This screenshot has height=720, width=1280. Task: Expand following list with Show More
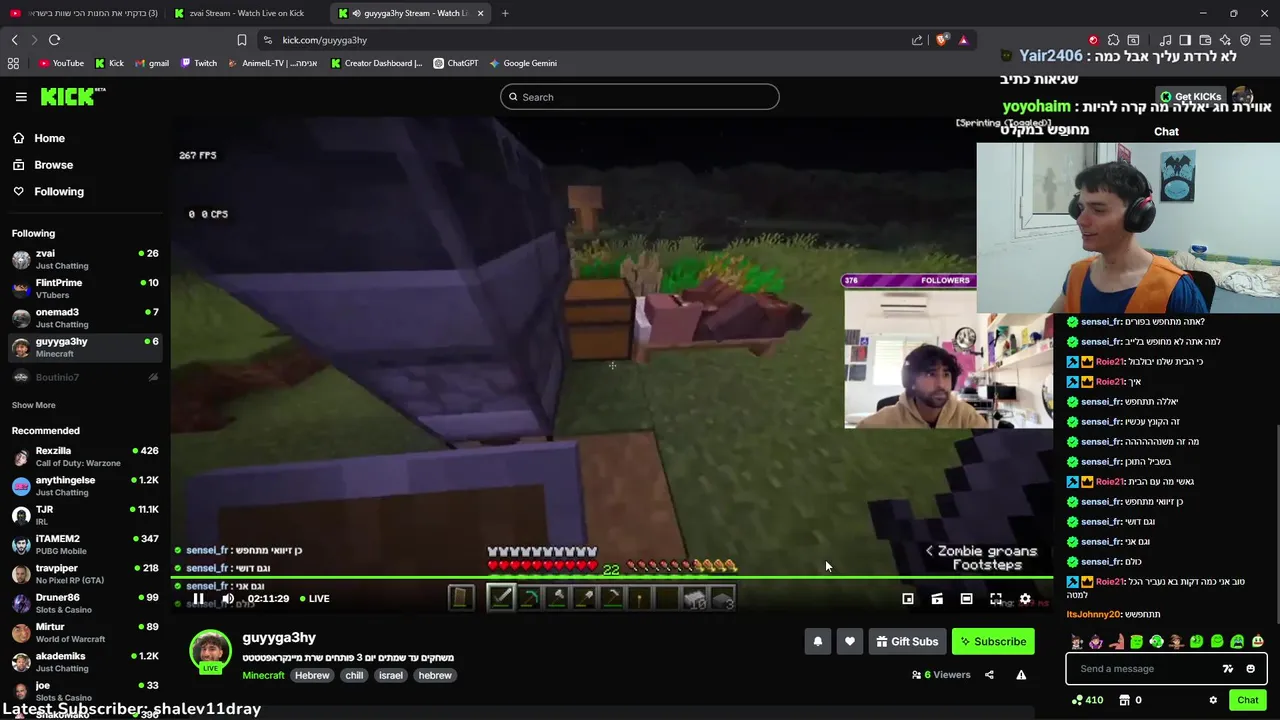click(33, 405)
